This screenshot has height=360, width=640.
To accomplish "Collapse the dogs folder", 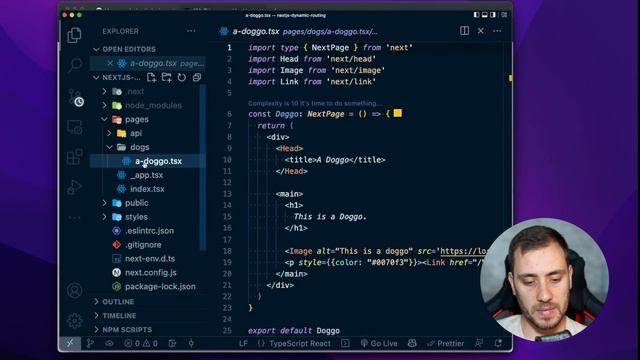I will 109,147.
